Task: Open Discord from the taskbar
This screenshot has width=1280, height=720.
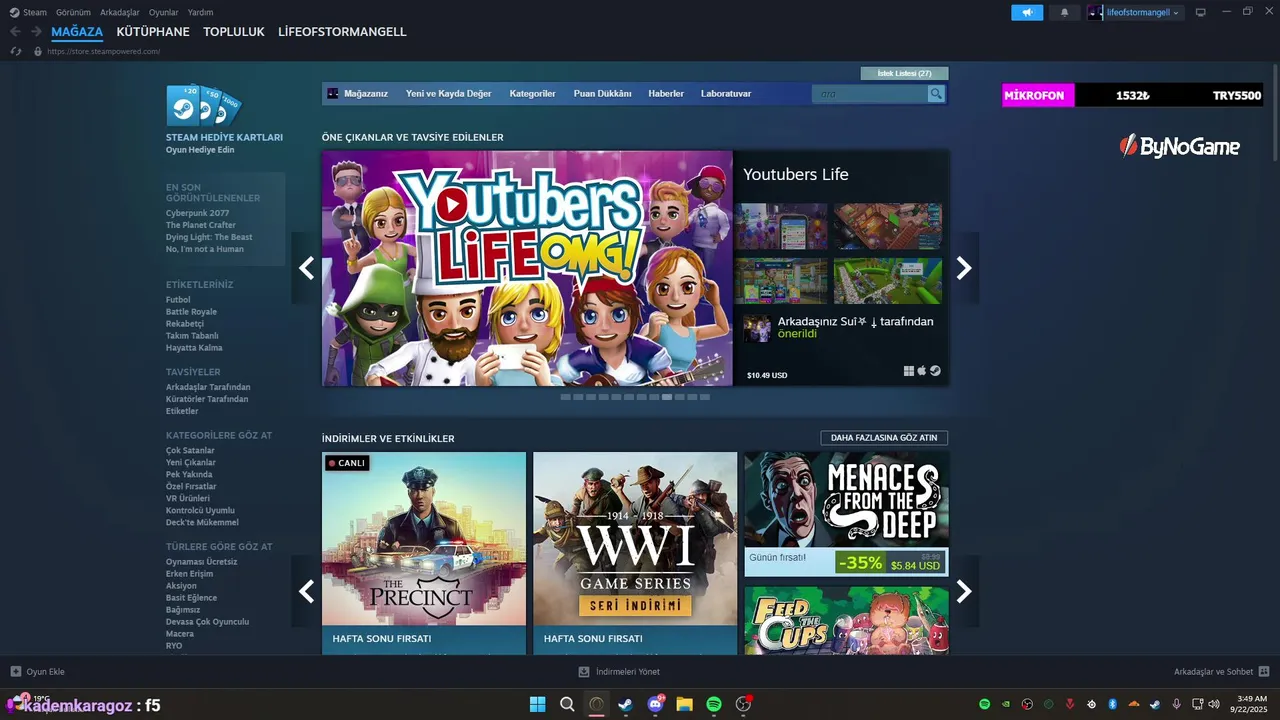Action: point(656,704)
